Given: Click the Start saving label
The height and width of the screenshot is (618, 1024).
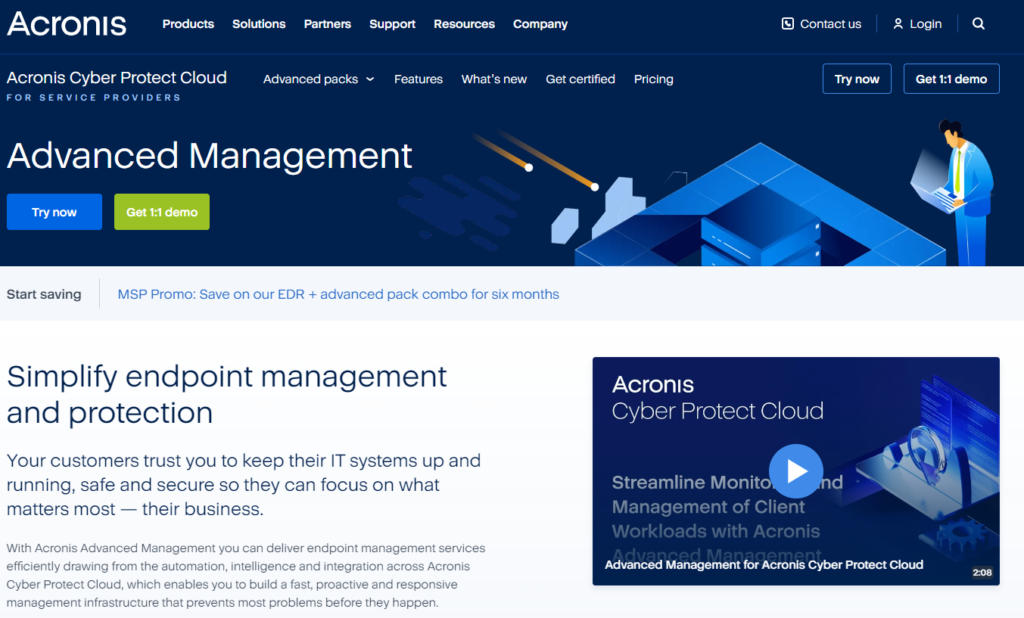Looking at the screenshot, I should (x=44, y=294).
